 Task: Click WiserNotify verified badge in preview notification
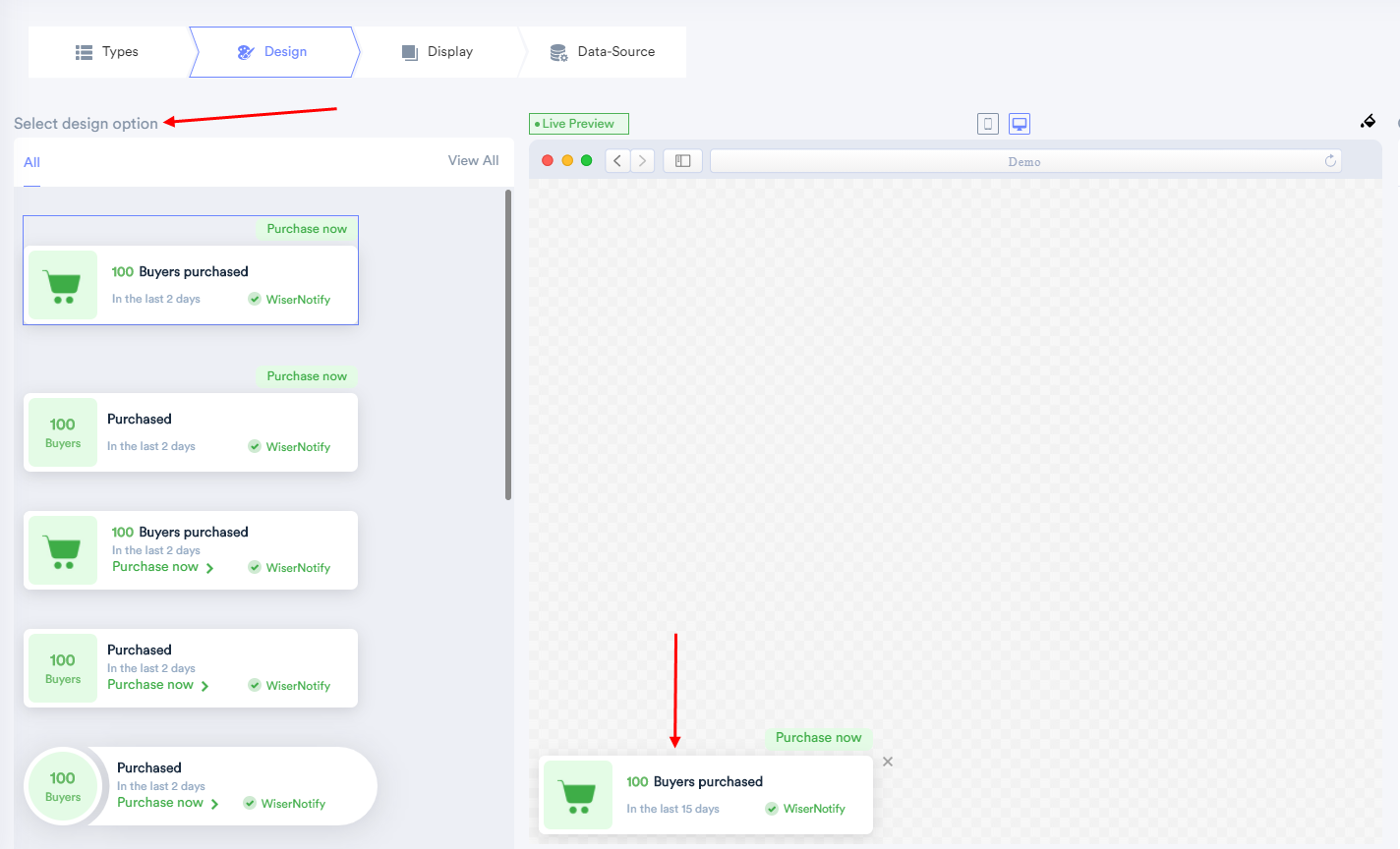pyautogui.click(x=805, y=809)
